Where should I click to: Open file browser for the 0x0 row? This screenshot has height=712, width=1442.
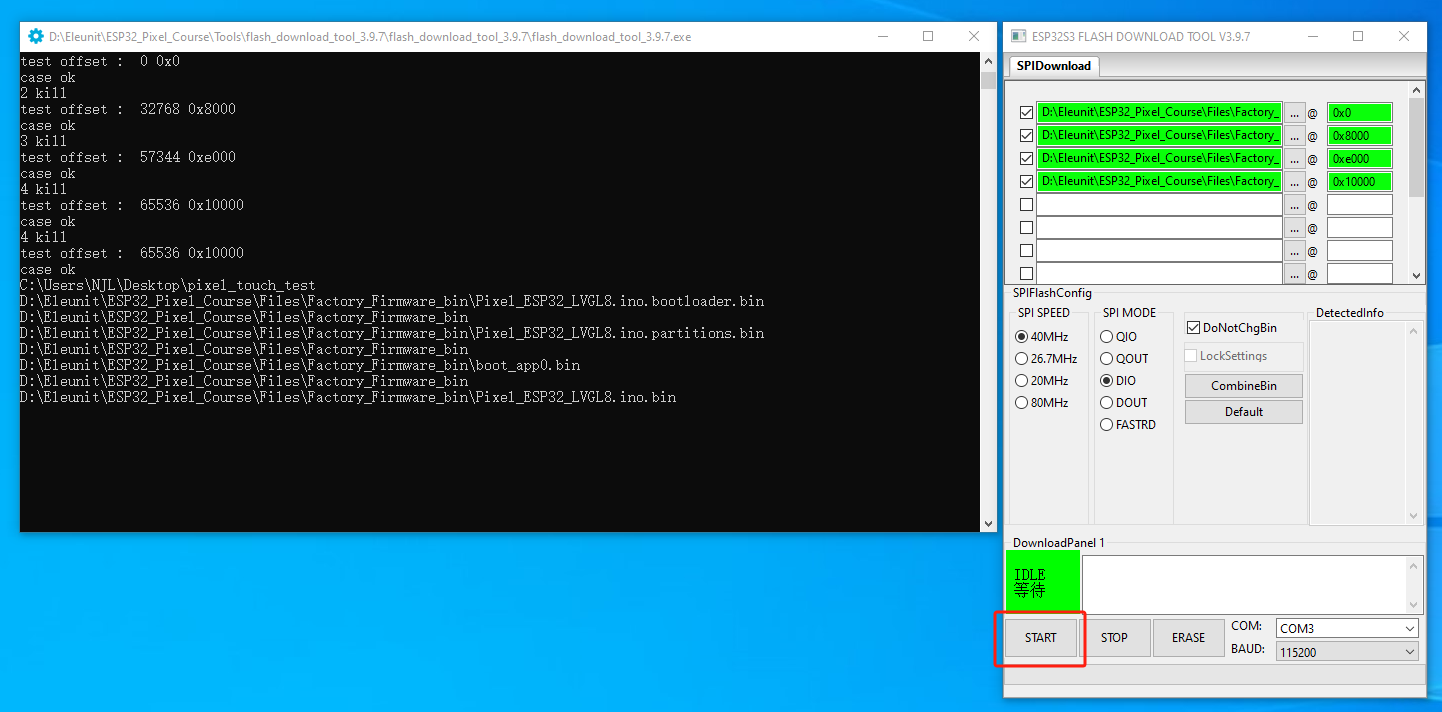tap(1295, 113)
